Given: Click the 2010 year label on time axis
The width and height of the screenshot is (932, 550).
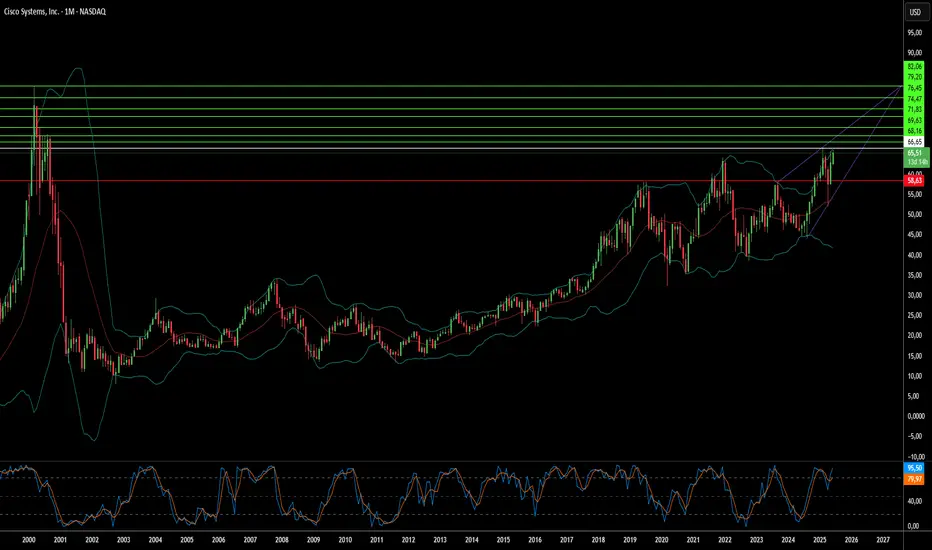Looking at the screenshot, I should tap(345, 540).
